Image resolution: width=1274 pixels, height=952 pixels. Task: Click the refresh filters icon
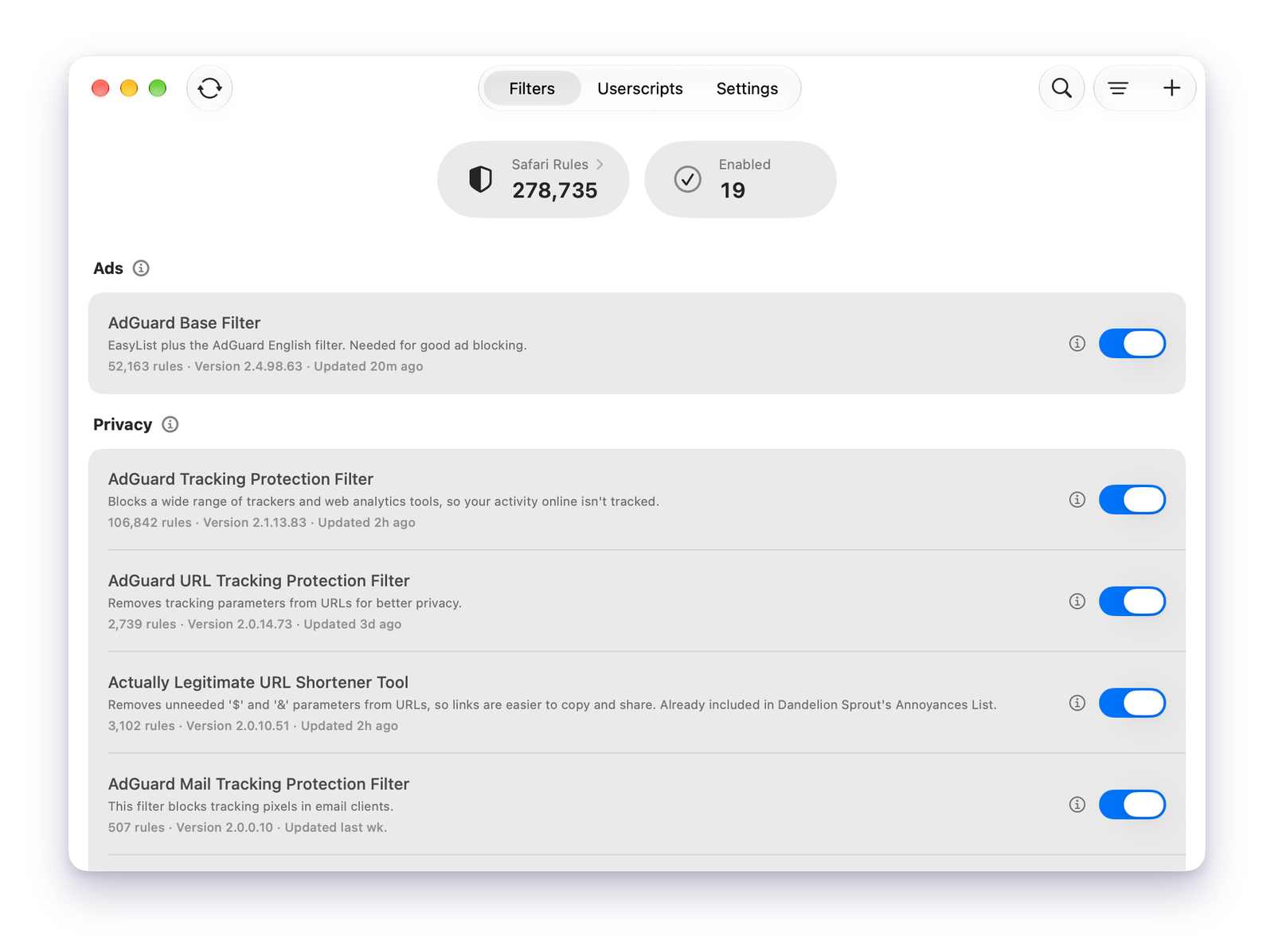pyautogui.click(x=209, y=88)
